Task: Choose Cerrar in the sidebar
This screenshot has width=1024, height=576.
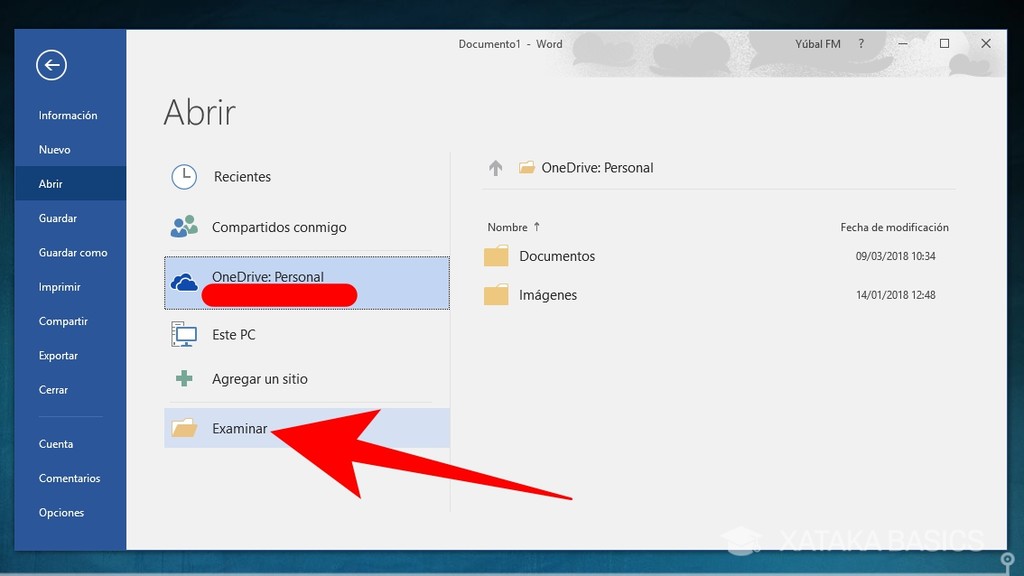Action: pyautogui.click(x=53, y=390)
